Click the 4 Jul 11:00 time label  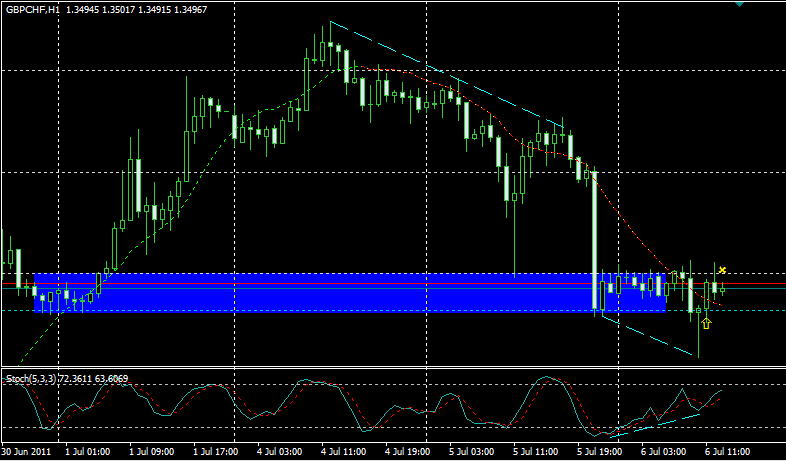pyautogui.click(x=344, y=451)
